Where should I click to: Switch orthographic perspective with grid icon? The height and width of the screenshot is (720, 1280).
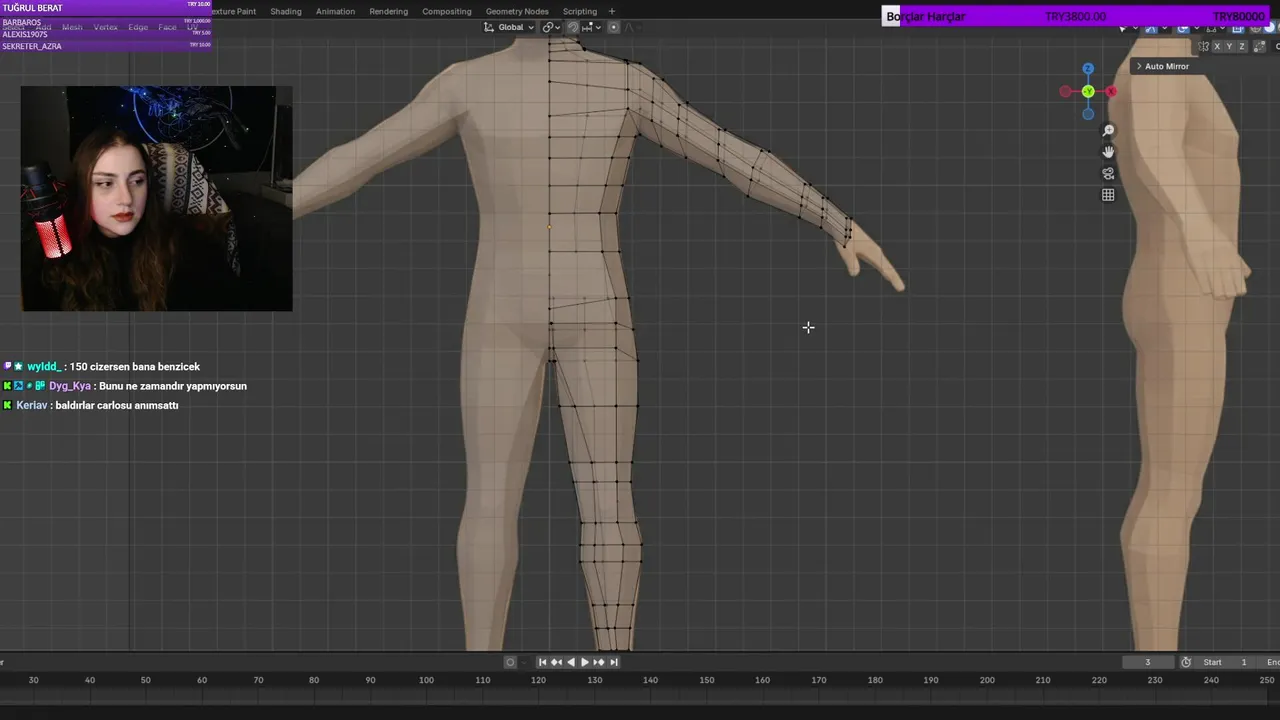[x=1108, y=195]
